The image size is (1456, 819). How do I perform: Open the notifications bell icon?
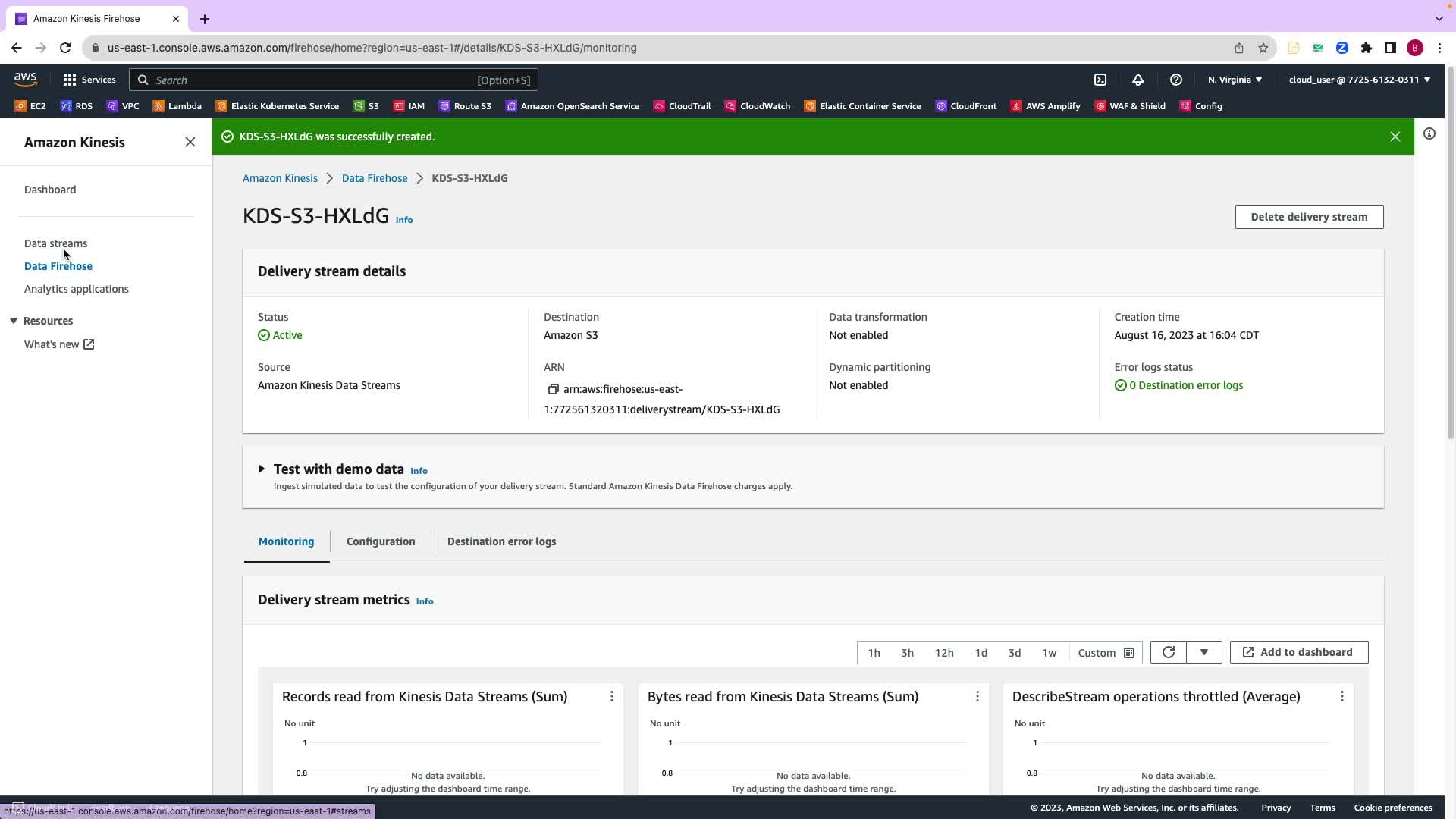coord(1137,80)
